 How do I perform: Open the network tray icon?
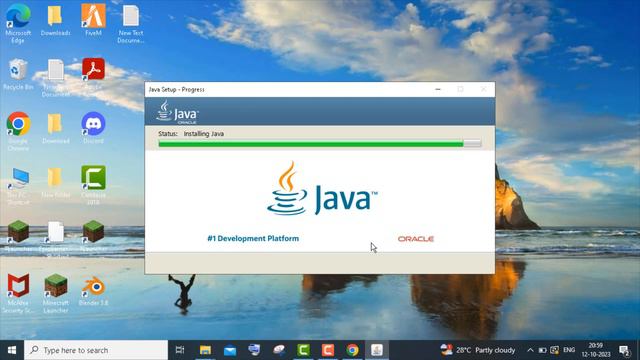[555, 350]
